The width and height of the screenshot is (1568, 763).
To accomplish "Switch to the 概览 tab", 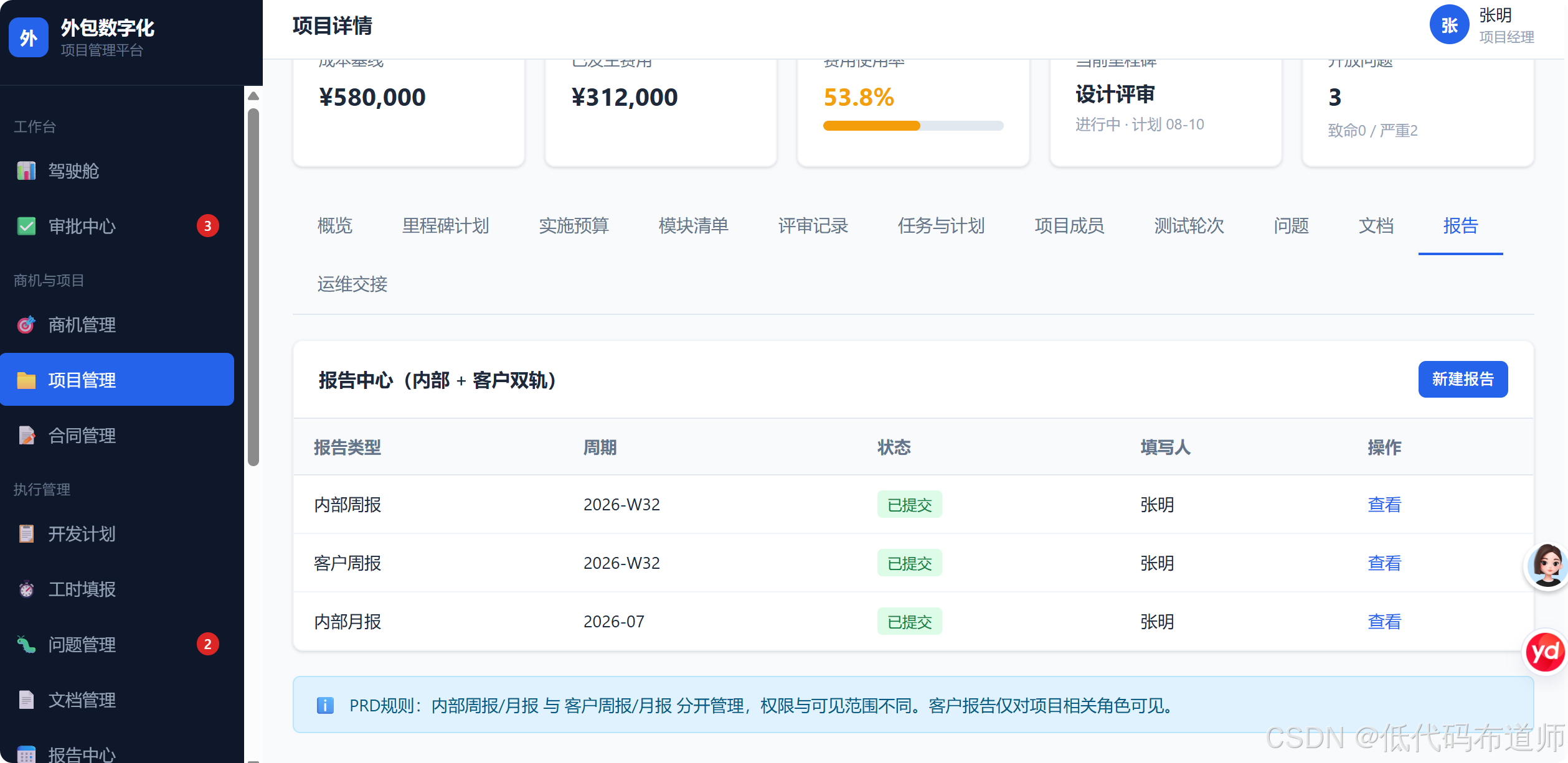I will point(335,225).
